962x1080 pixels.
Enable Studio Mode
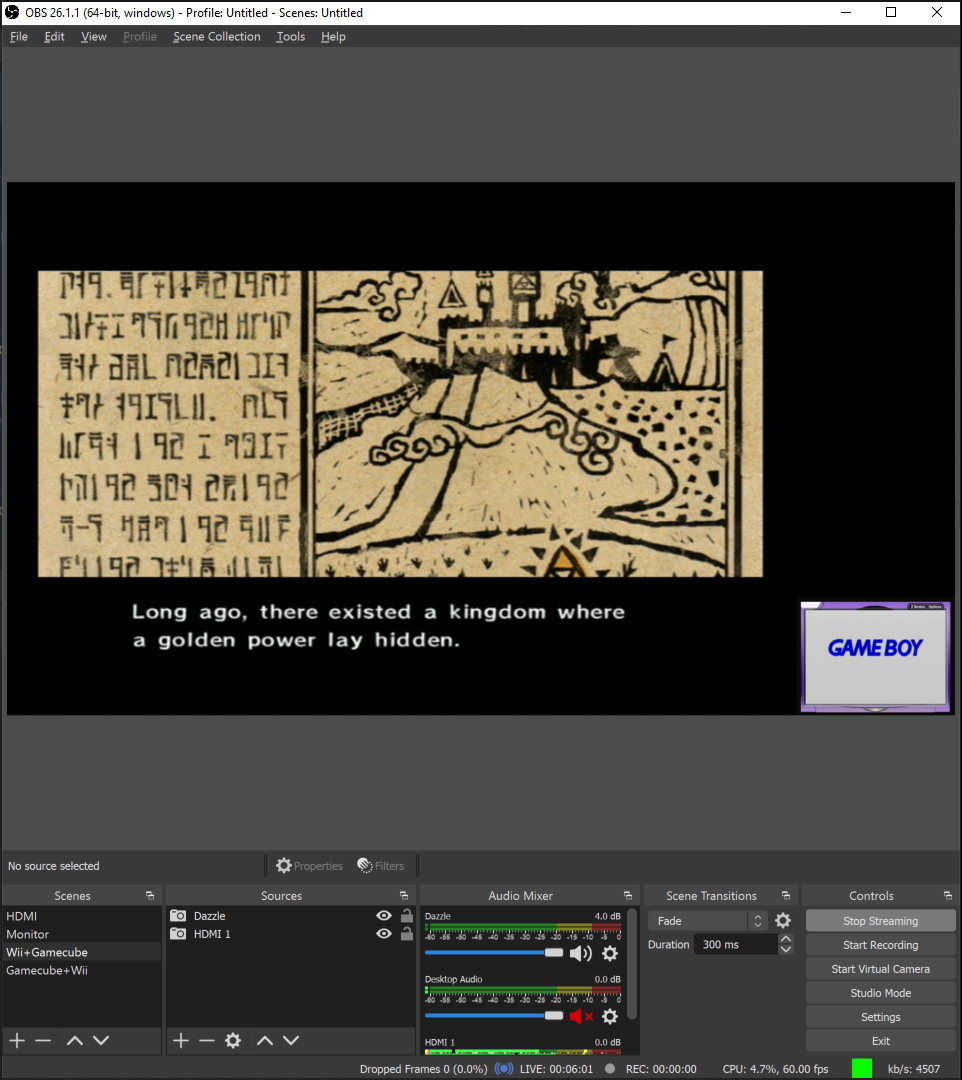pos(880,993)
